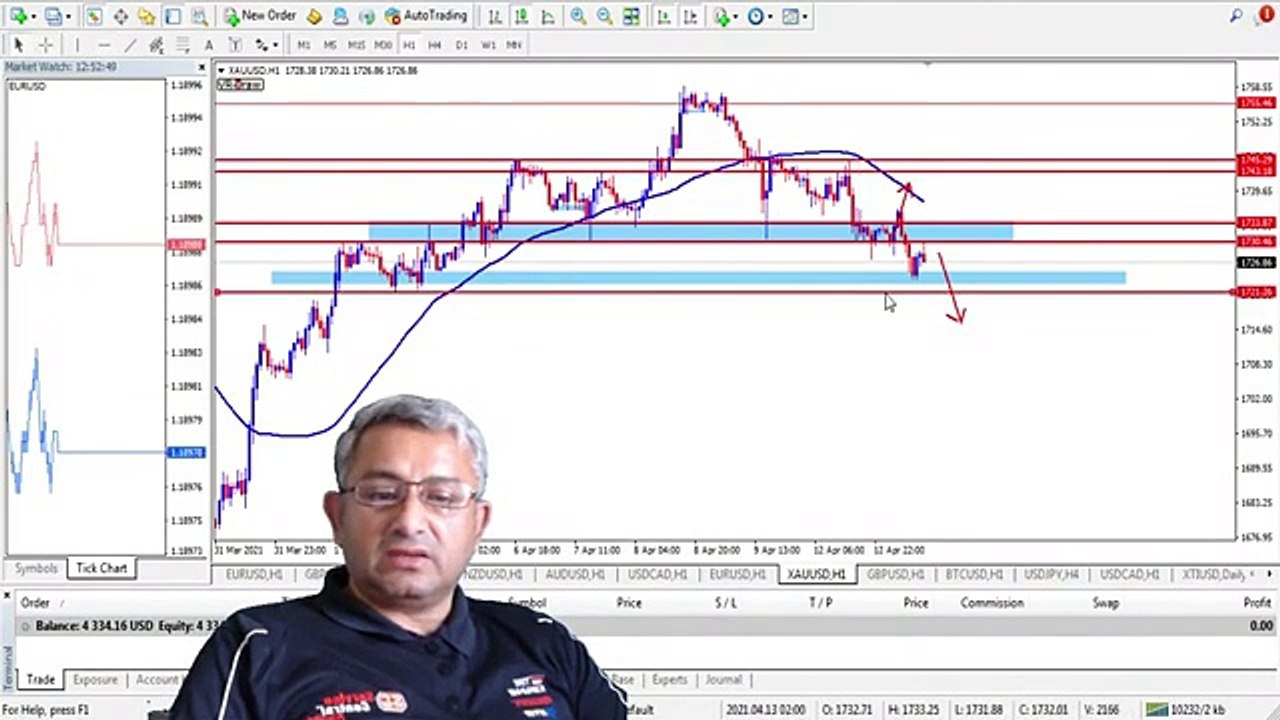Switch chart to bar chart type
The height and width of the screenshot is (720, 1280).
495,16
